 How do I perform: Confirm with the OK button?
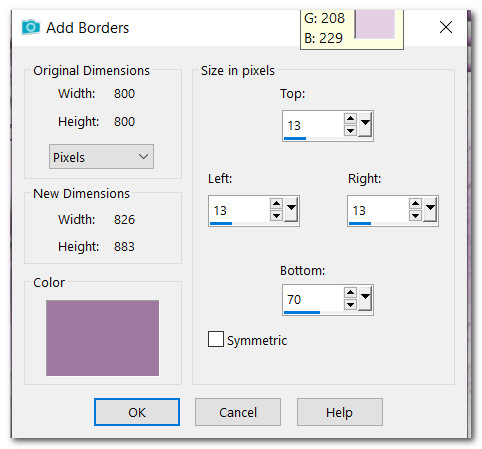tap(137, 412)
